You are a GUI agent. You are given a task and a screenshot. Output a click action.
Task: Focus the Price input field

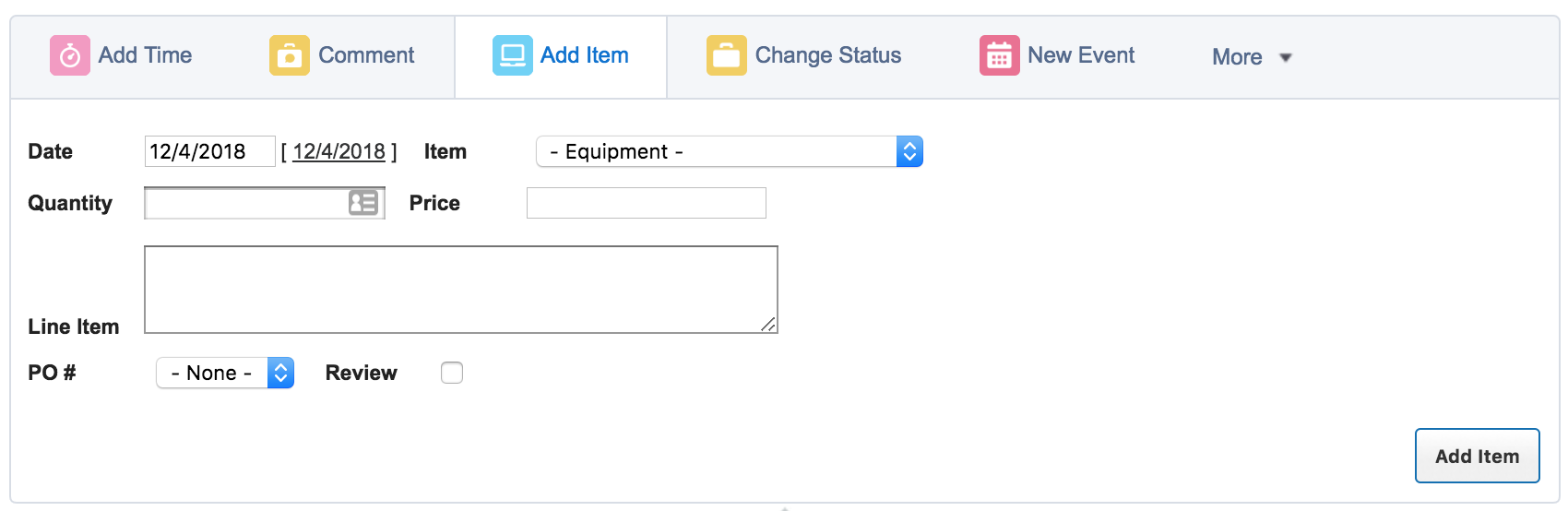point(646,203)
